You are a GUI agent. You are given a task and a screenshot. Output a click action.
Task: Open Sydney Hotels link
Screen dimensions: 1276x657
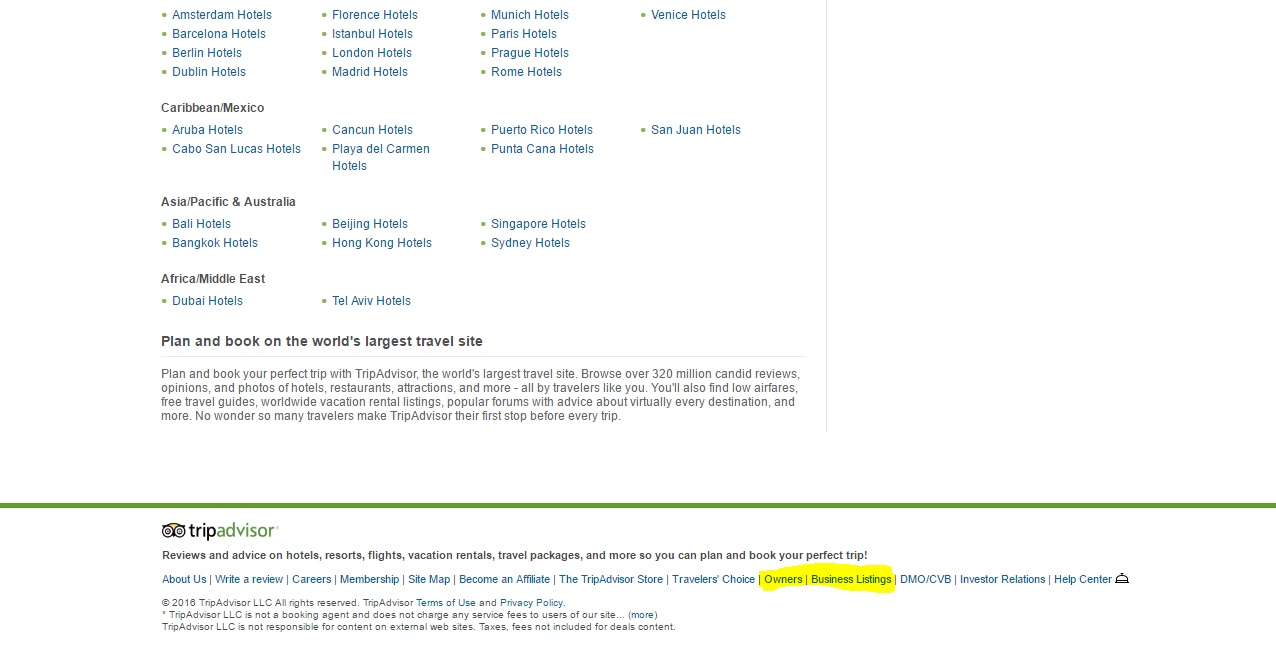click(x=530, y=243)
